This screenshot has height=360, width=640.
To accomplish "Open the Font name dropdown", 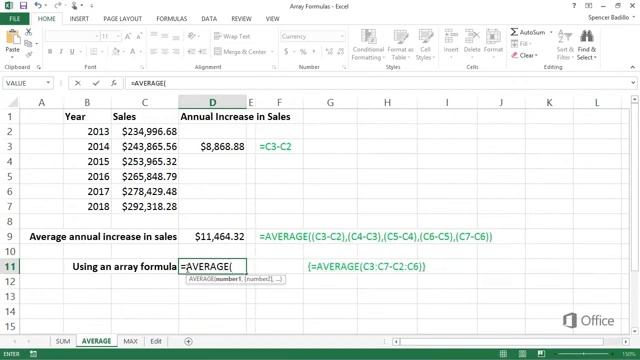I will click(x=97, y=36).
